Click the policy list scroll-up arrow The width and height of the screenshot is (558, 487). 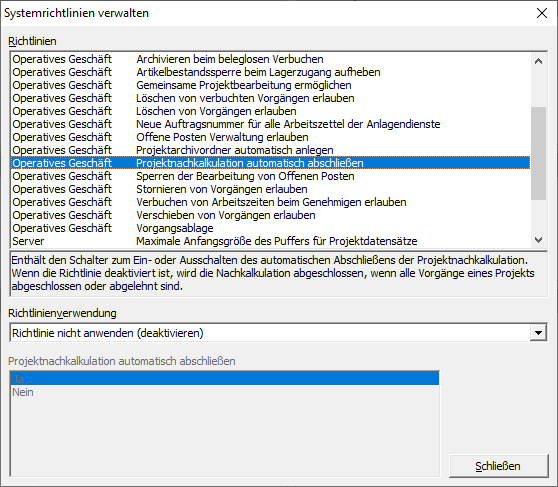coord(538,61)
